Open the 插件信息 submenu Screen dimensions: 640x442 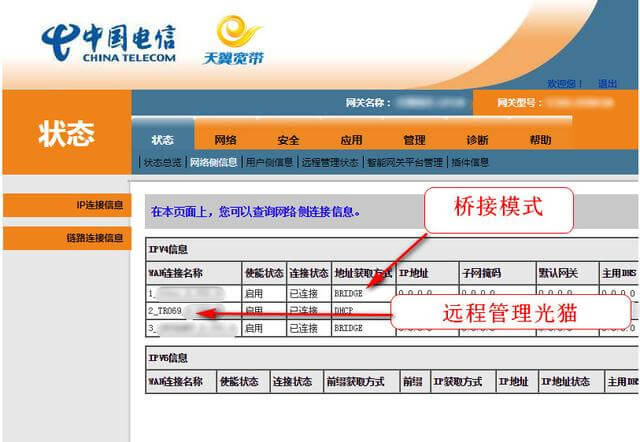pos(470,162)
